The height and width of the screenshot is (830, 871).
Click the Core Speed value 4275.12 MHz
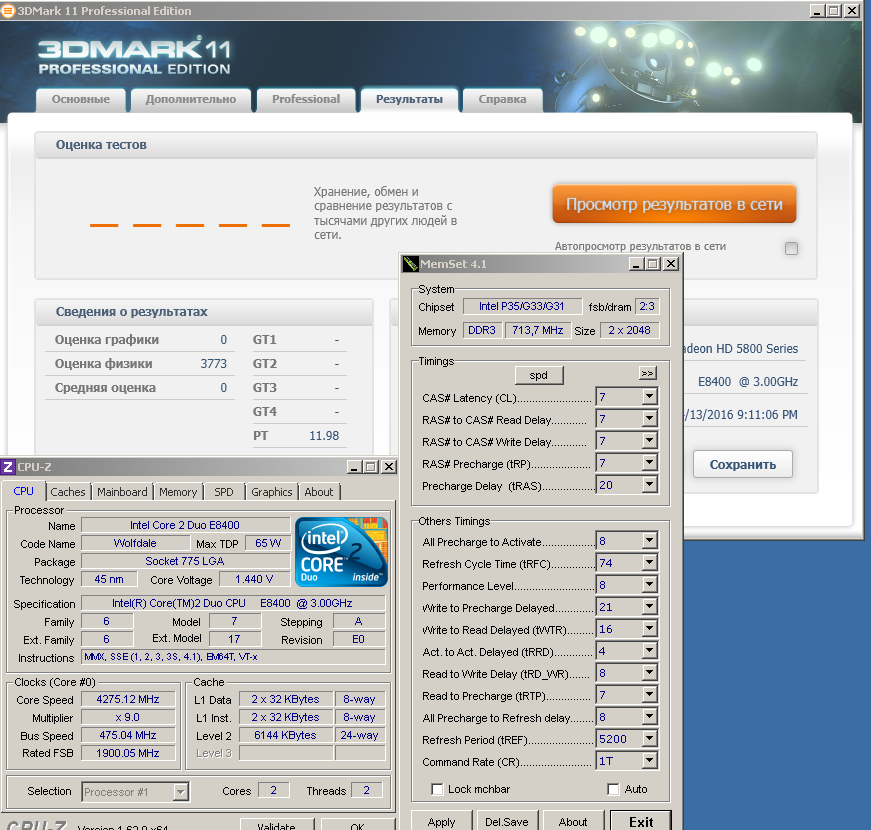(128, 699)
